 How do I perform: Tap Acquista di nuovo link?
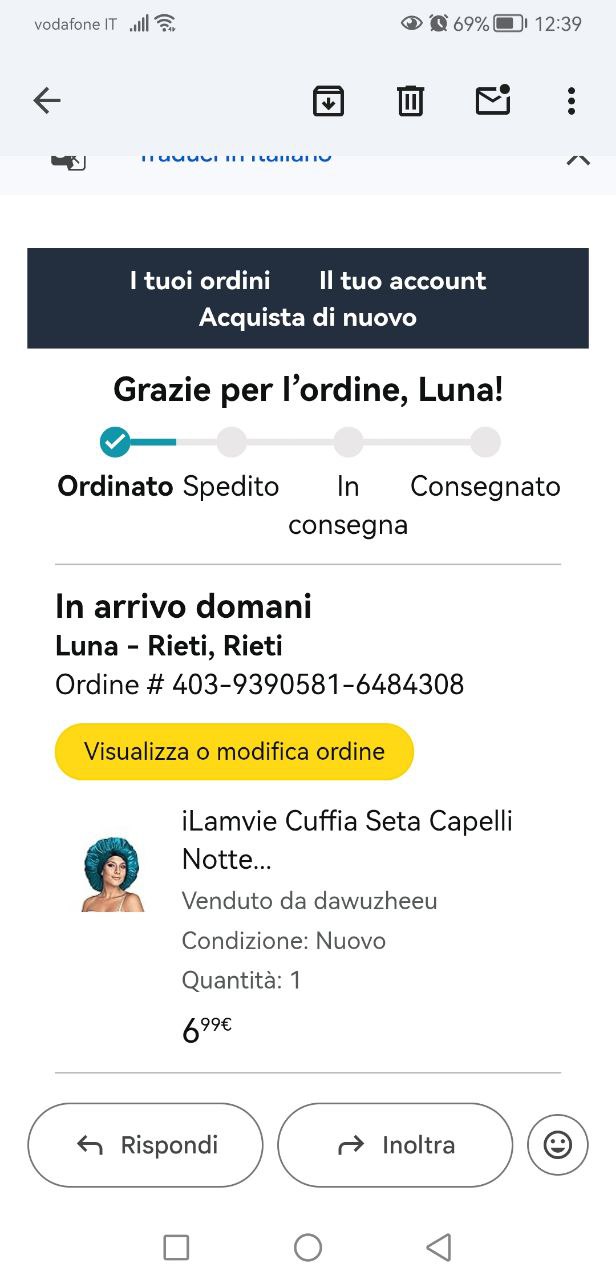point(308,318)
